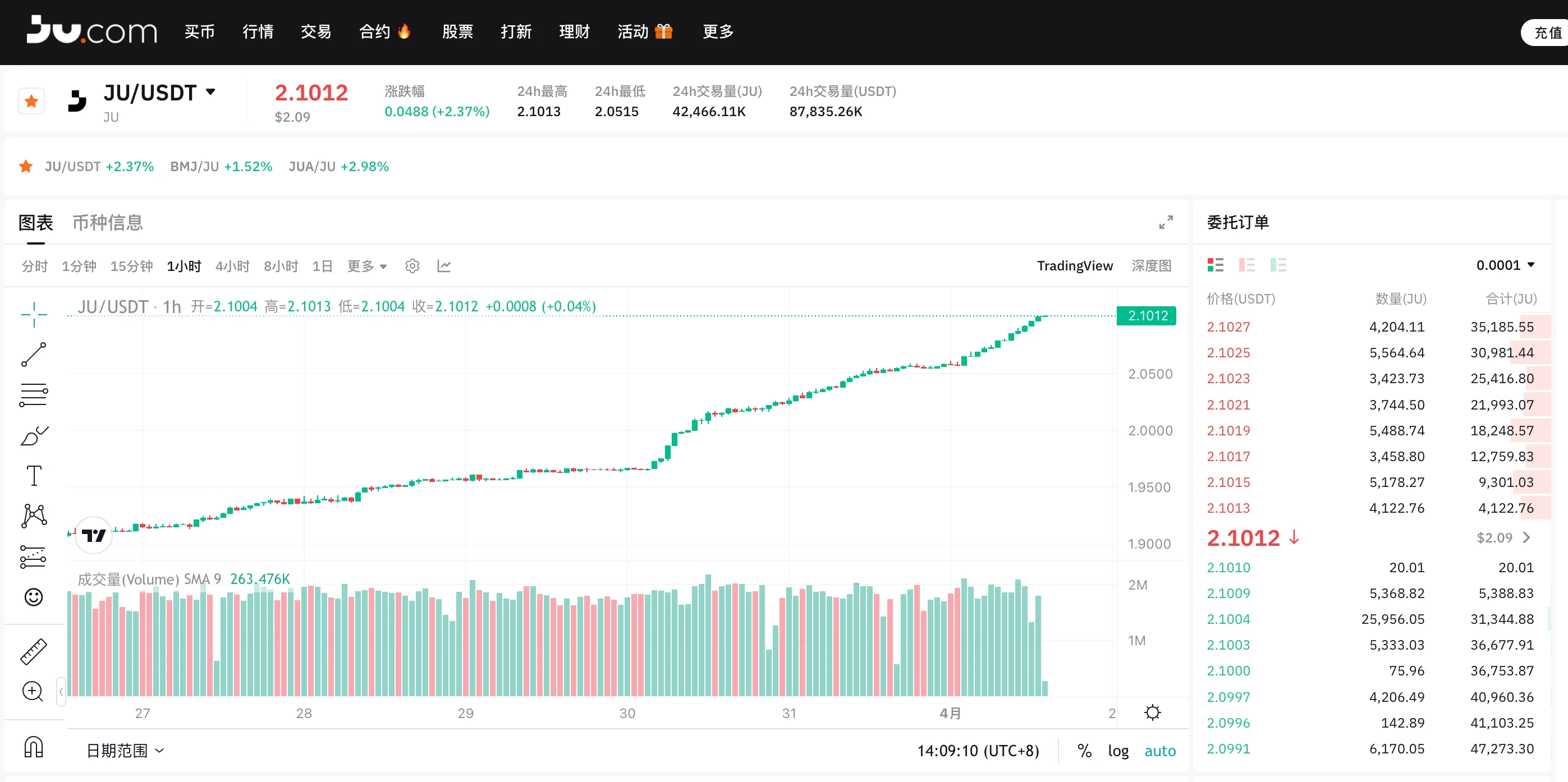
Task: Click the arrow next to $2.09
Action: (1526, 537)
